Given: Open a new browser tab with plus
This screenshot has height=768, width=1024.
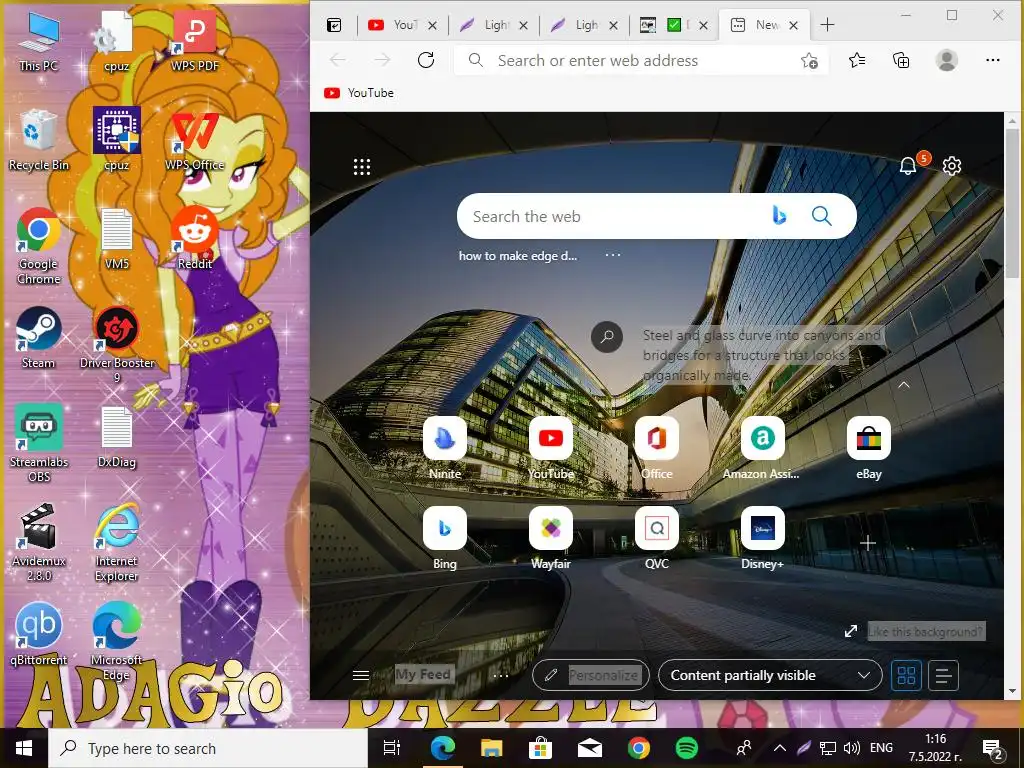Looking at the screenshot, I should [827, 25].
